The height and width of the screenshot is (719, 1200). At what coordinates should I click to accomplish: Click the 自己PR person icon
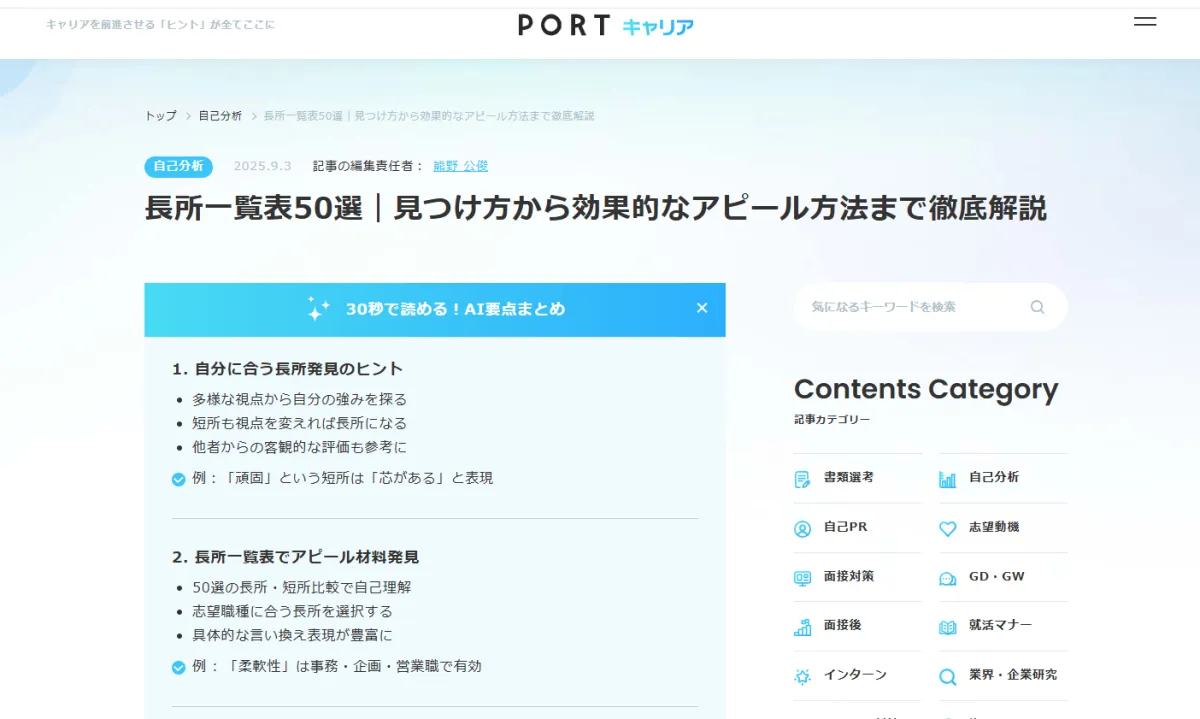point(802,529)
